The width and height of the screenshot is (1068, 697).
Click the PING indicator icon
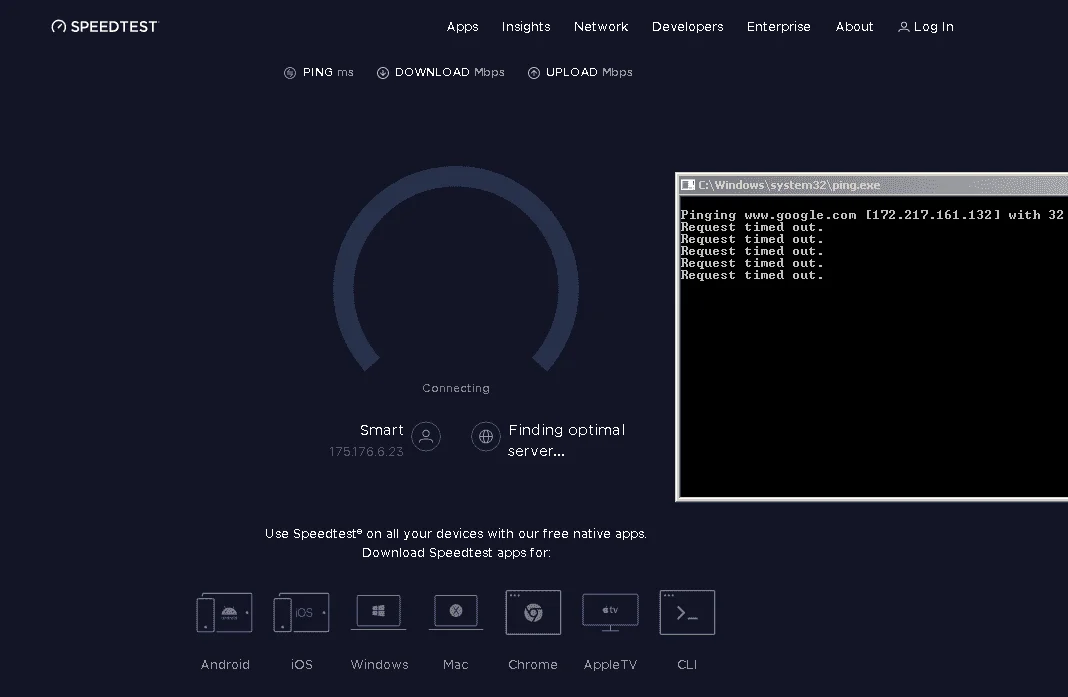(x=290, y=73)
